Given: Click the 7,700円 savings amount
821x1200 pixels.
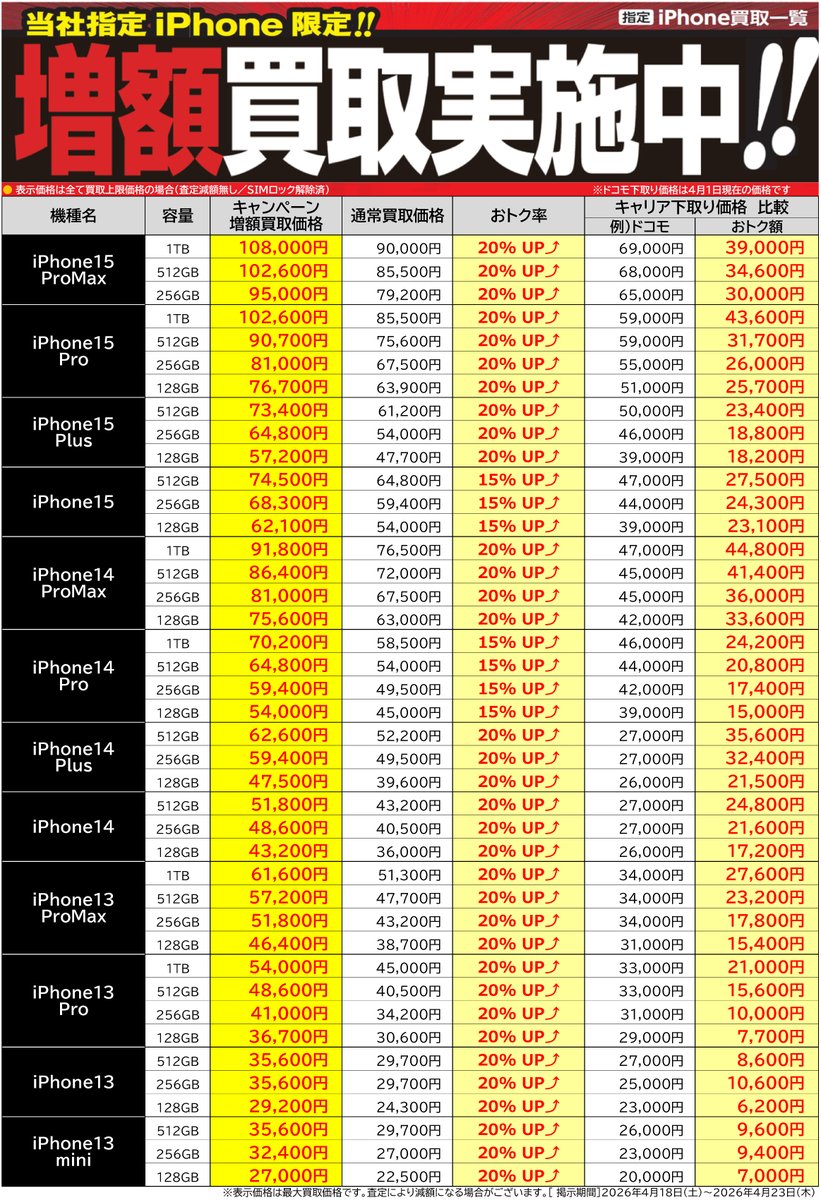Looking at the screenshot, I should (x=770, y=1036).
